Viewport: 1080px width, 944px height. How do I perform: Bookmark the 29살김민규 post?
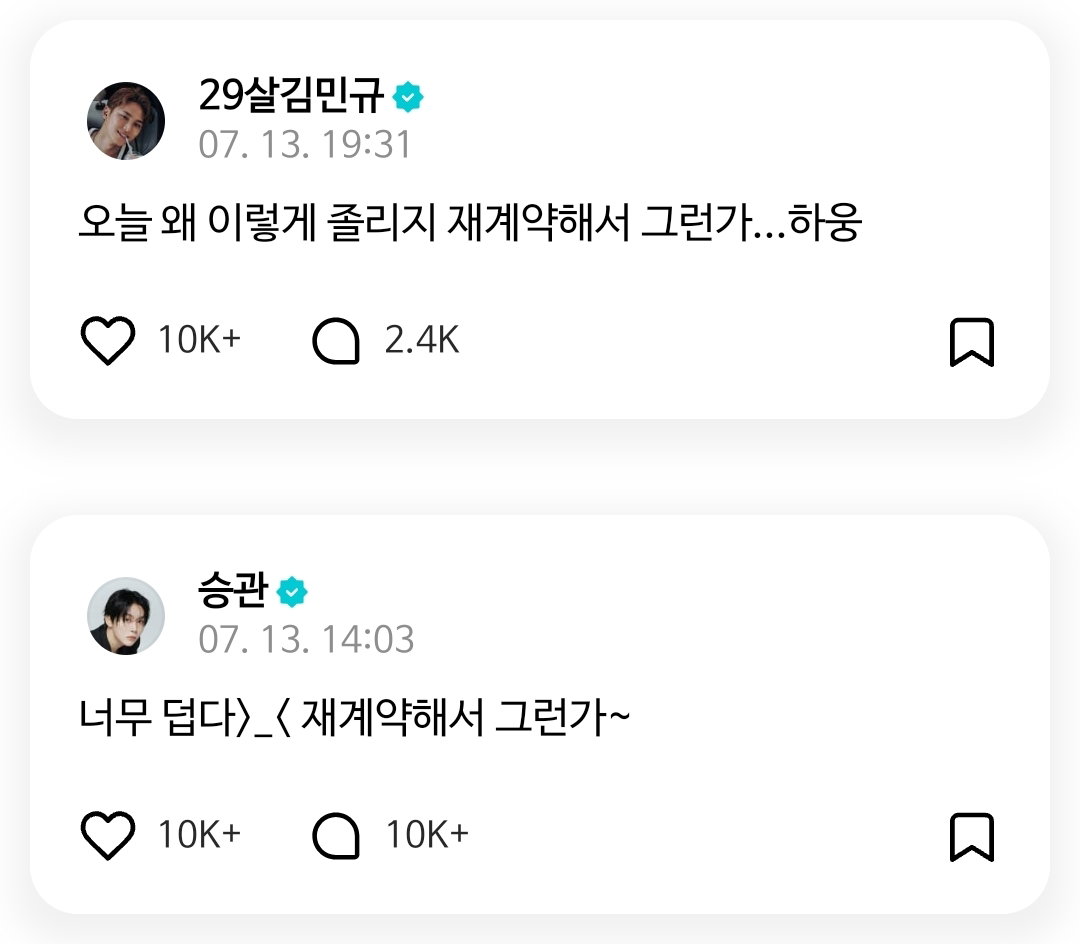pos(972,342)
